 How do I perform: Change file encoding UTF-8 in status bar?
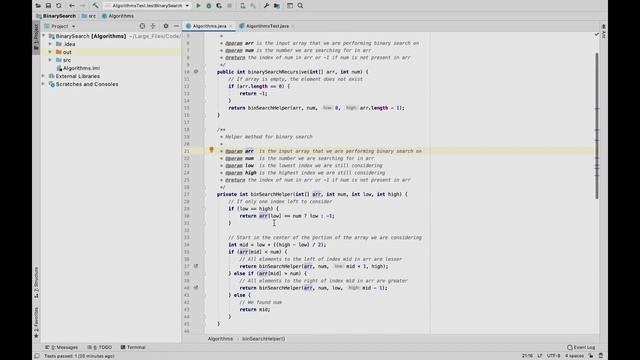click(x=553, y=356)
